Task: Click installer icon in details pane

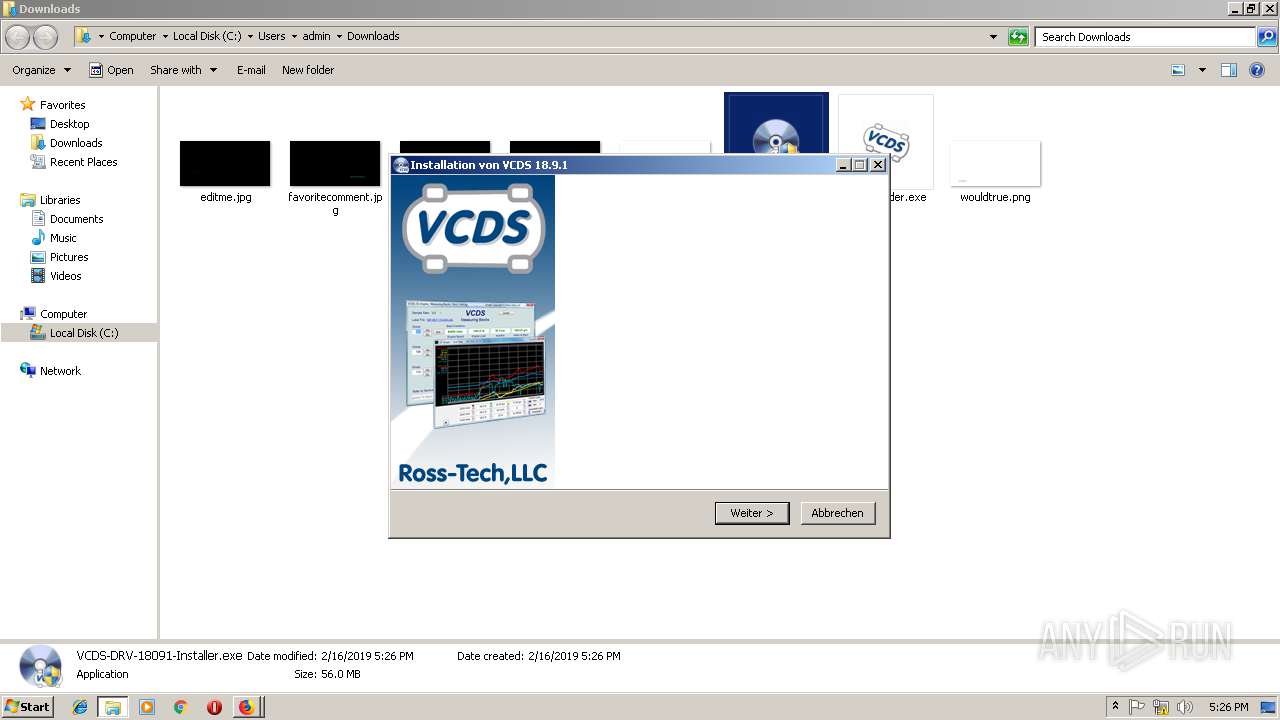Action: 40,667
